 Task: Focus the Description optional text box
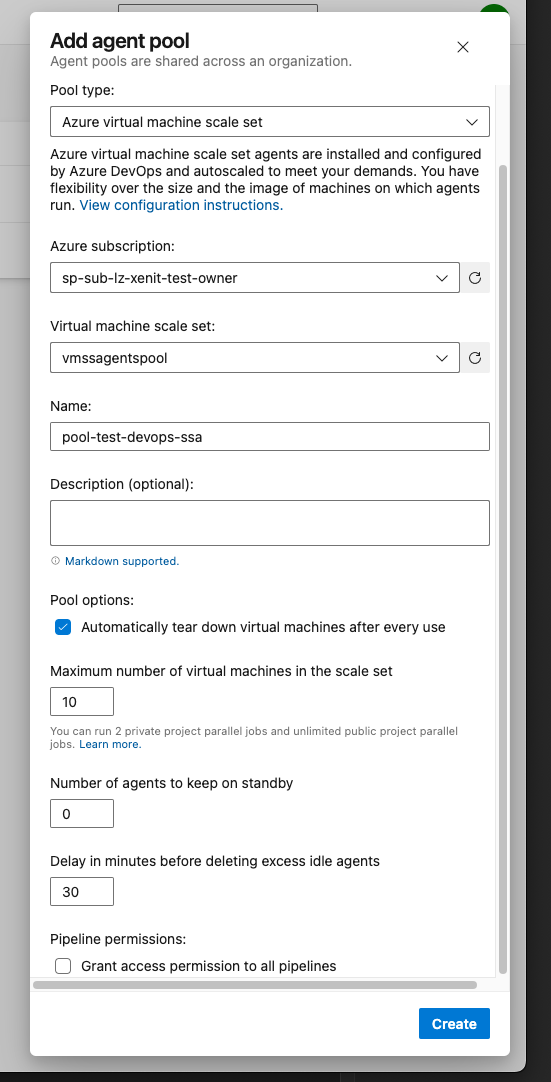[x=270, y=523]
